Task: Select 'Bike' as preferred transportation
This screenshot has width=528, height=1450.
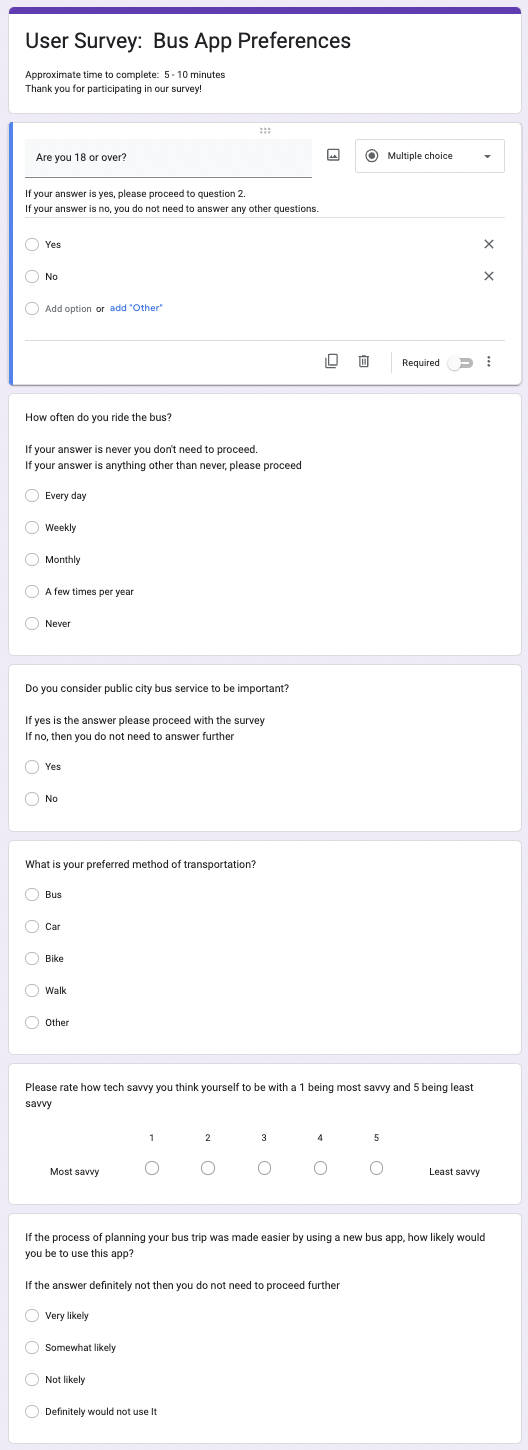Action: [32, 958]
